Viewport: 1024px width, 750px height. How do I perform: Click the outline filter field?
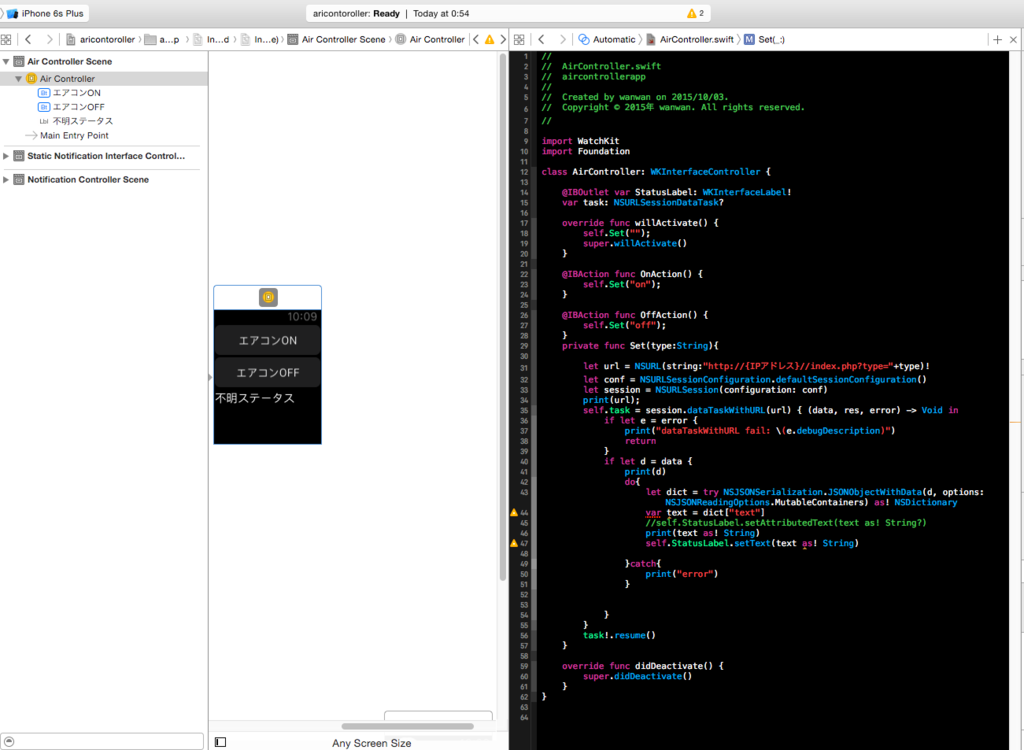point(103,742)
